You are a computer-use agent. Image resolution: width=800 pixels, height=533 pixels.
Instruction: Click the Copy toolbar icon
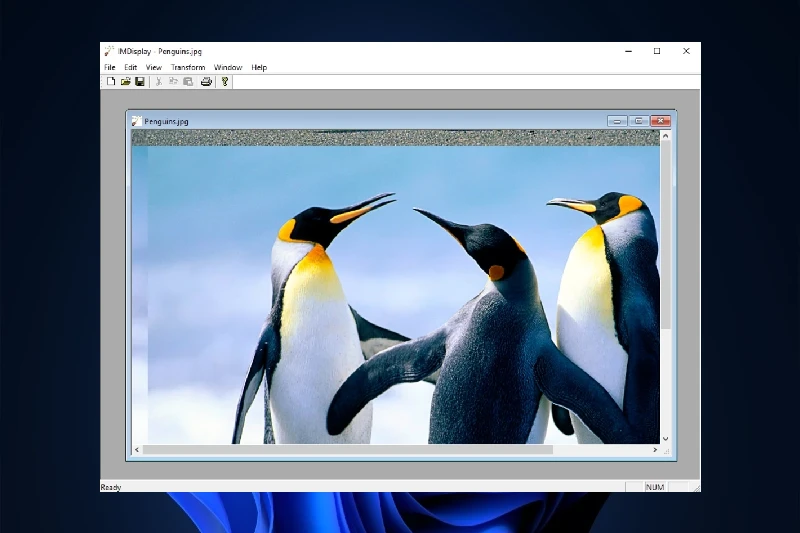(x=173, y=82)
